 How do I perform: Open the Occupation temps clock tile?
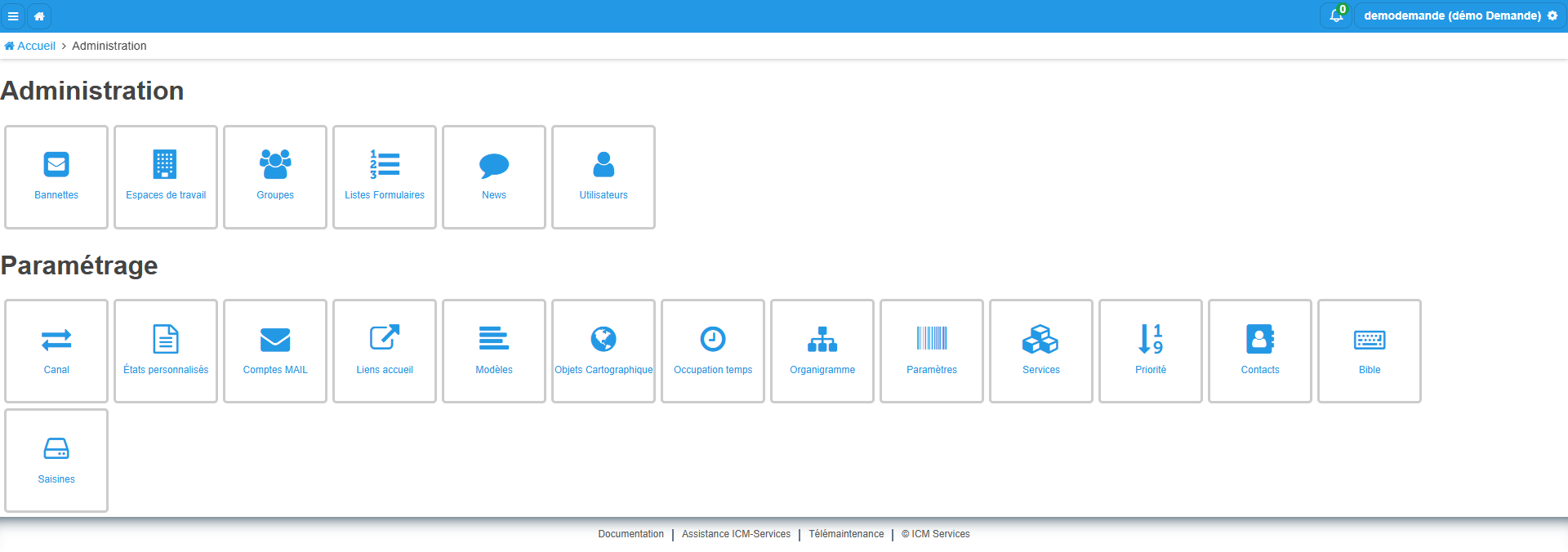713,351
